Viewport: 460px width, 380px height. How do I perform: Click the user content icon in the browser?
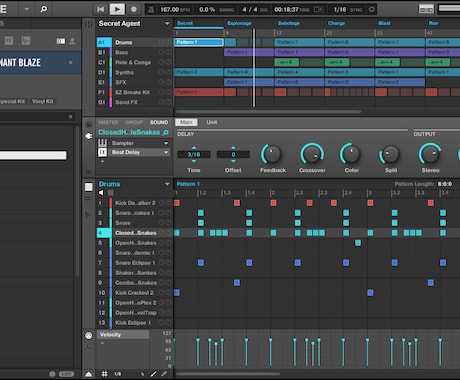[x=72, y=41]
